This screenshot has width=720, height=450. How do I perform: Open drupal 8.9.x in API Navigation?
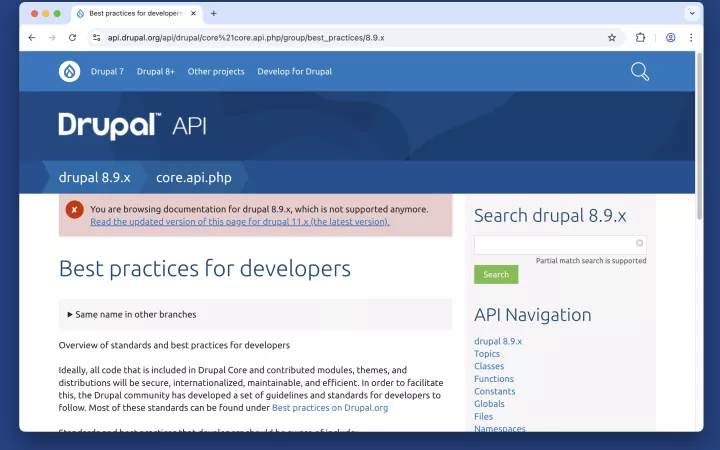coord(498,341)
